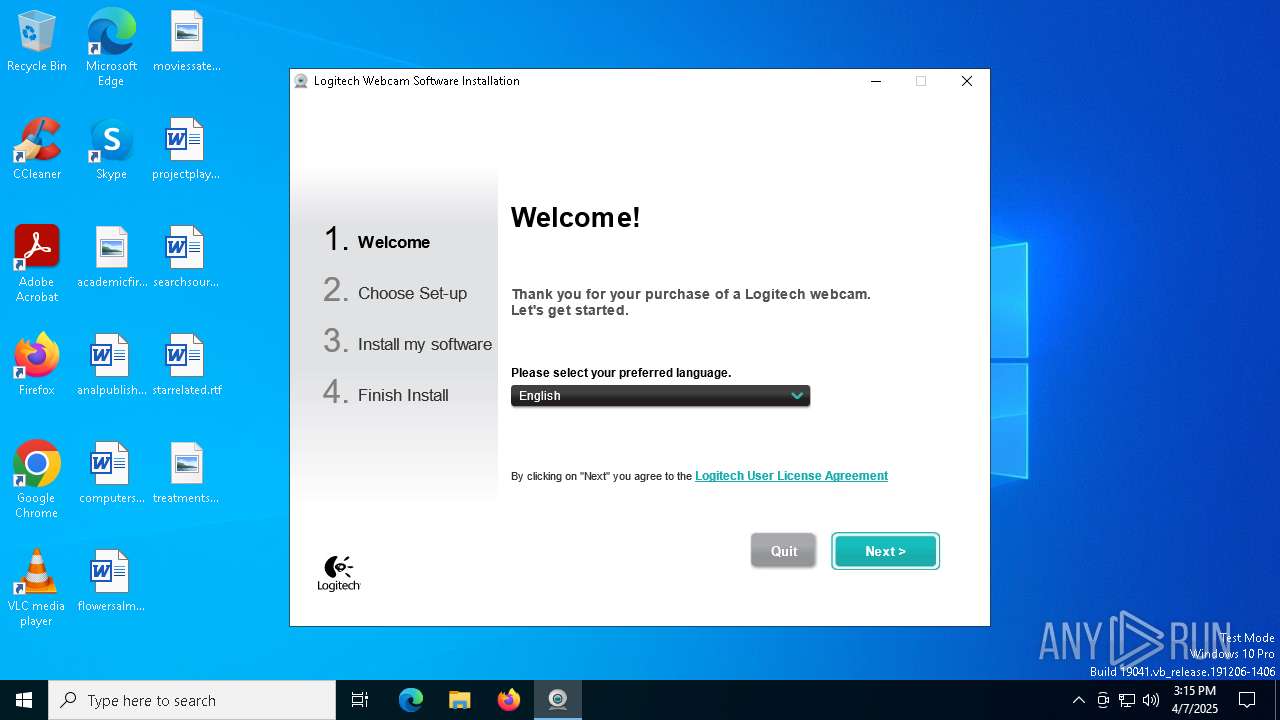Select the computers Word document icon
Screen dimensions: 1280x720
tap(111, 473)
